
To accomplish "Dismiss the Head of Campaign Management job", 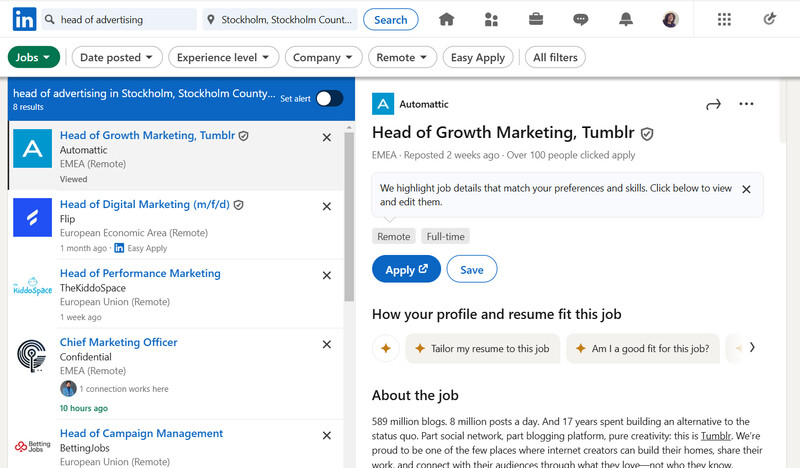I will pyautogui.click(x=327, y=435).
